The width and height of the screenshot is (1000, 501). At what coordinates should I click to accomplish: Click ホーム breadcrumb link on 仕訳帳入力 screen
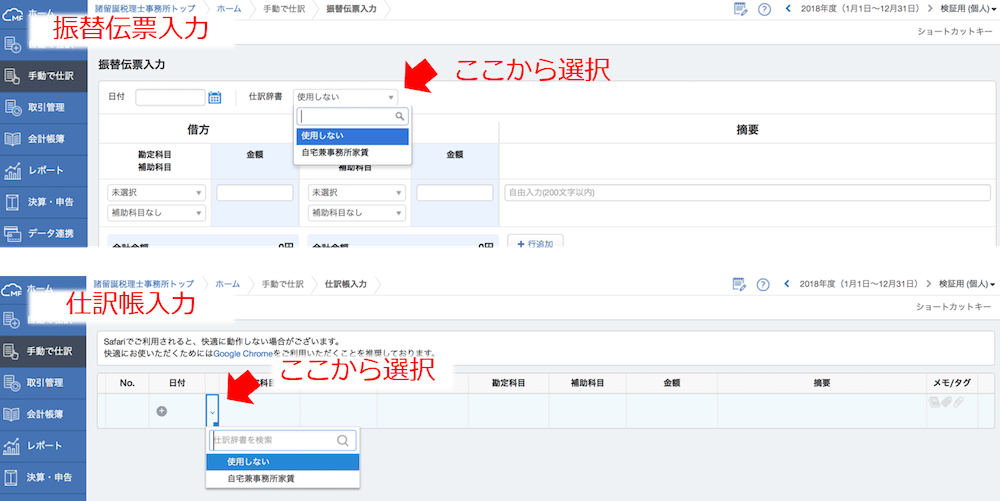coord(228,284)
